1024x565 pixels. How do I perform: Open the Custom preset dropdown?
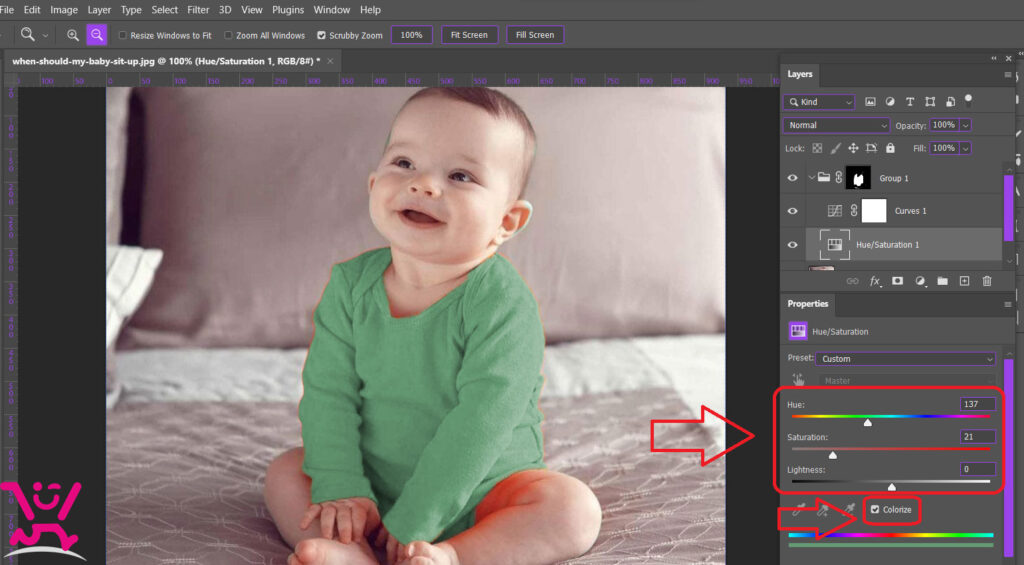(x=906, y=359)
